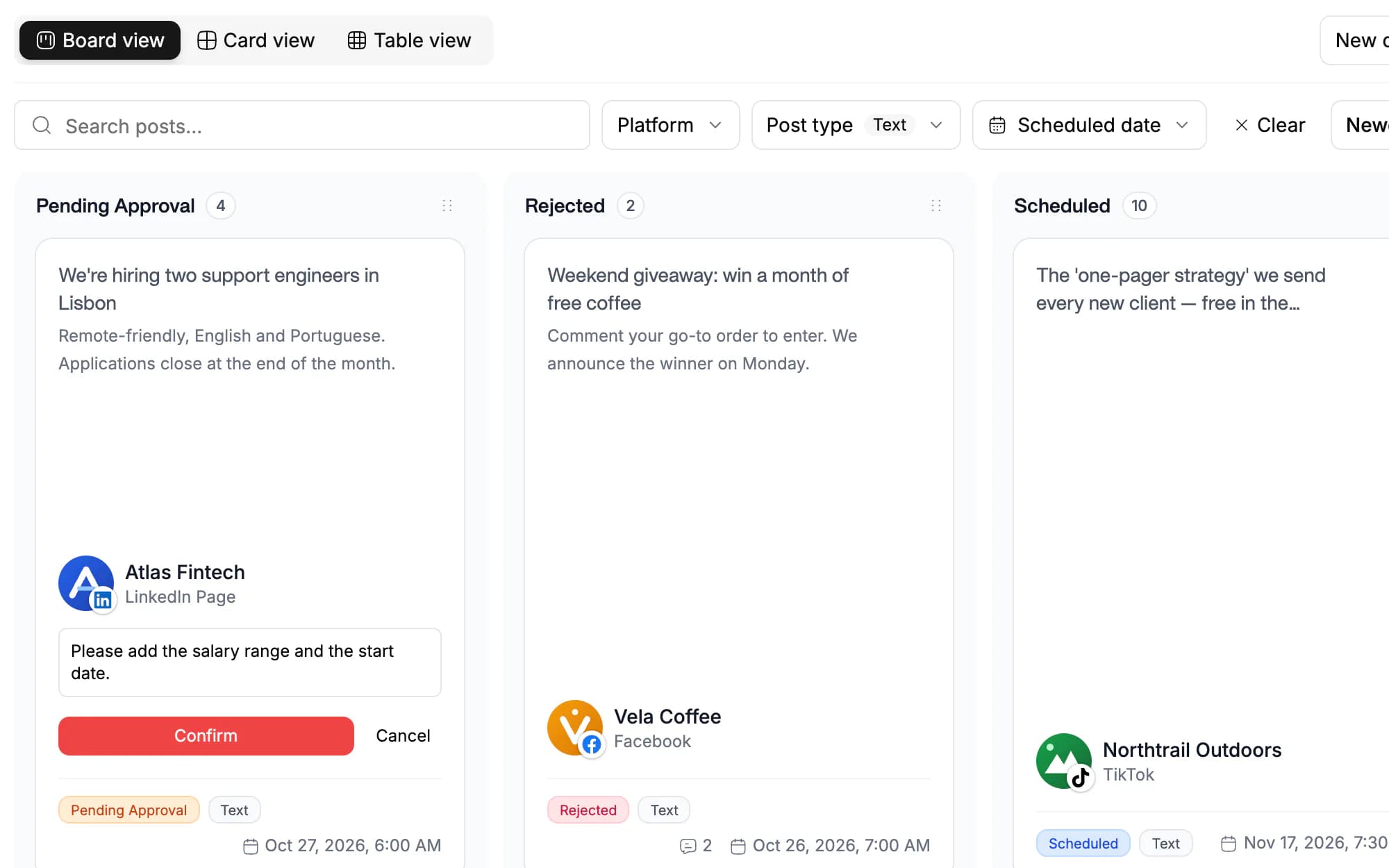1389x868 pixels.
Task: Switch to Board view tab
Action: coord(100,40)
